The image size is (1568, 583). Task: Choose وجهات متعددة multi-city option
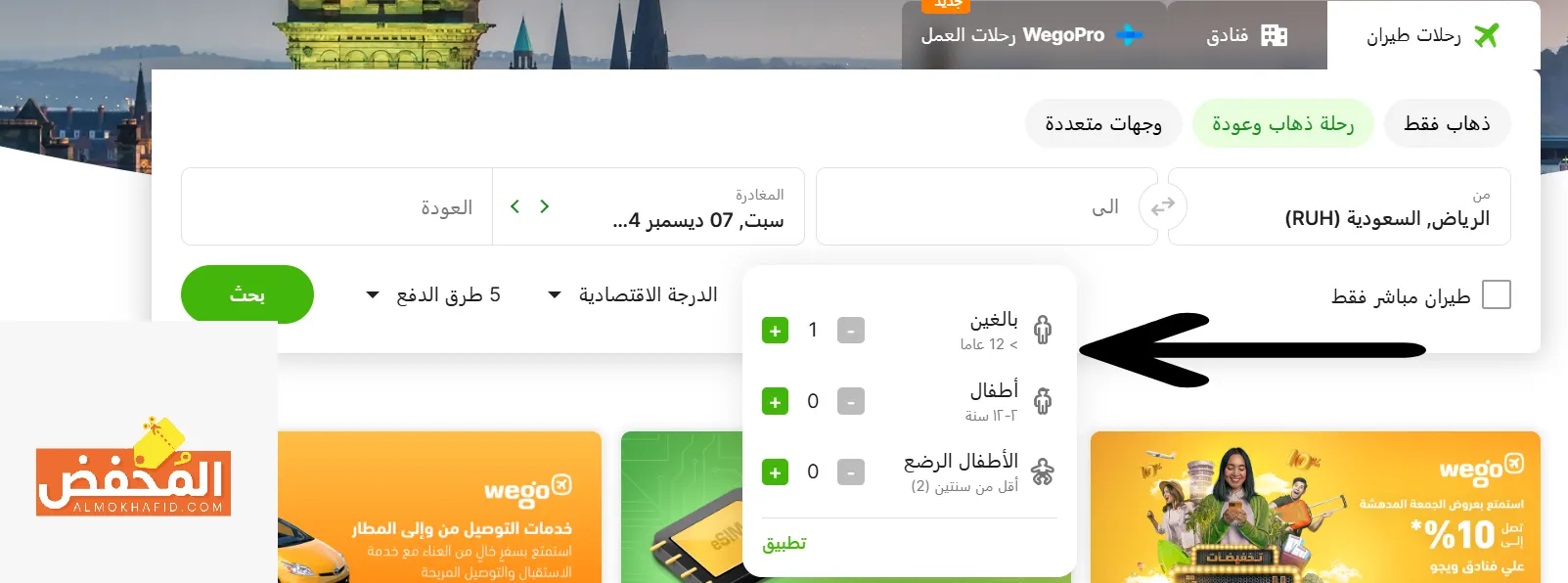[1103, 123]
